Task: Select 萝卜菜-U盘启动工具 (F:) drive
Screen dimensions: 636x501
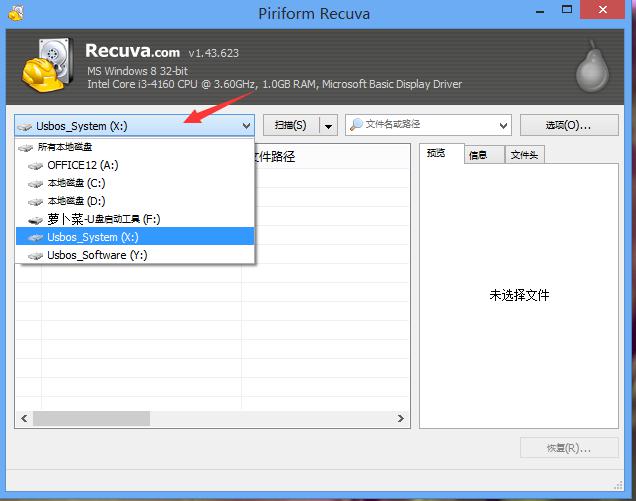Action: click(x=135, y=219)
